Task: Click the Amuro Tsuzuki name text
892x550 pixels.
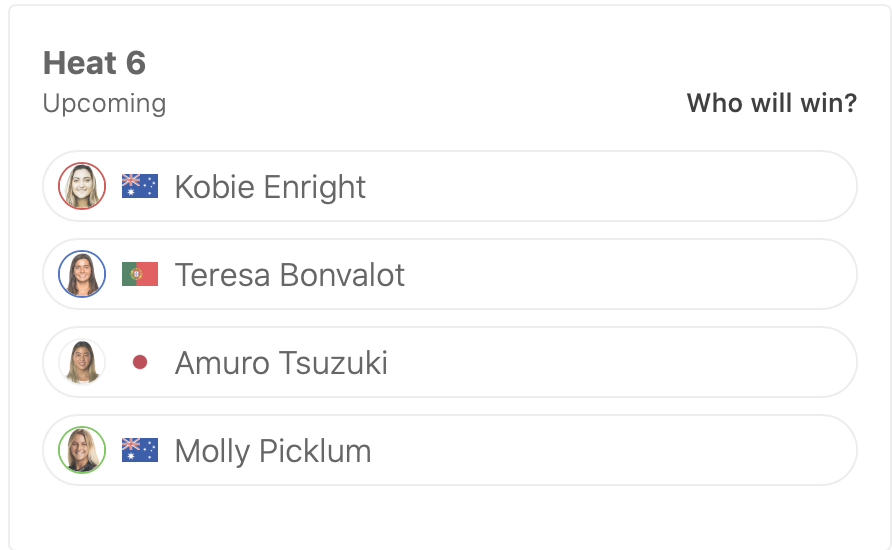Action: (x=281, y=363)
